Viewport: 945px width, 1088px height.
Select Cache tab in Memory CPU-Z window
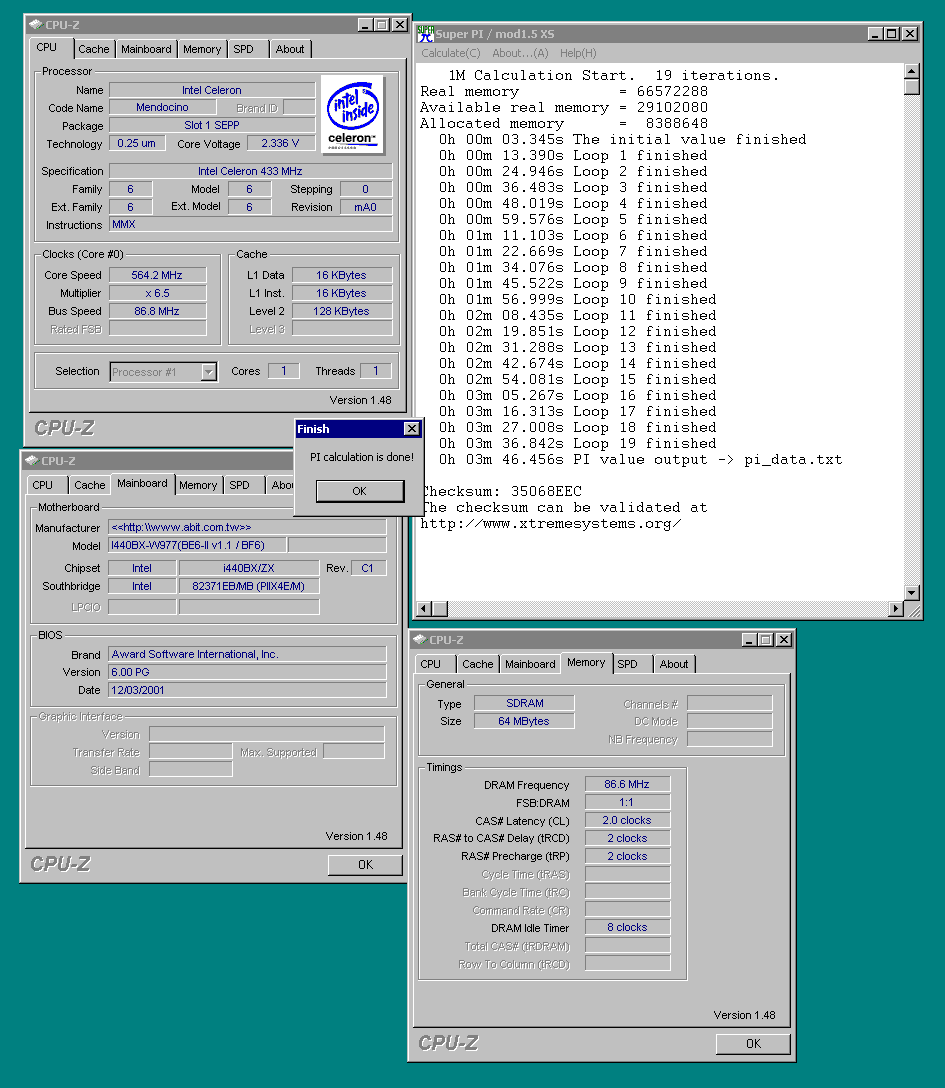tap(477, 664)
